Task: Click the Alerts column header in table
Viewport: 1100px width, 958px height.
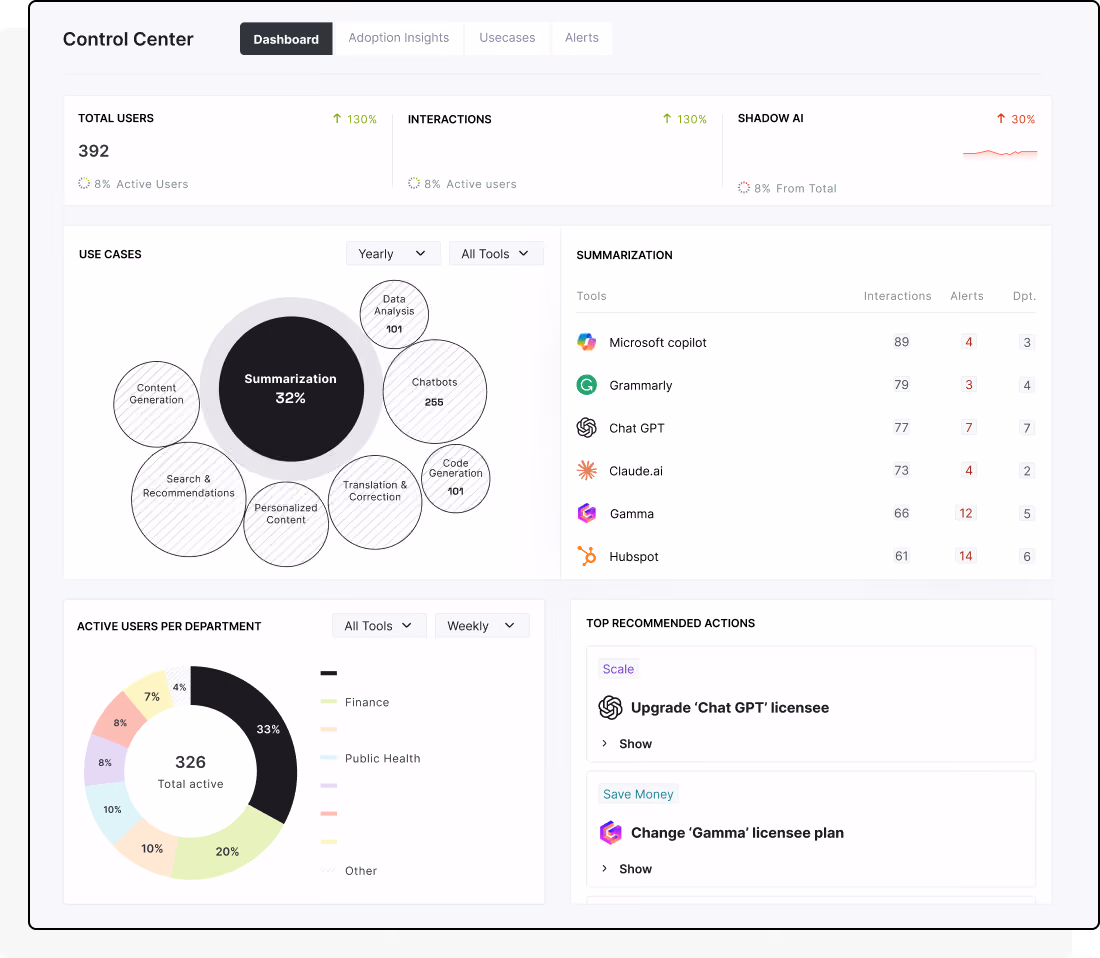Action: [x=967, y=296]
